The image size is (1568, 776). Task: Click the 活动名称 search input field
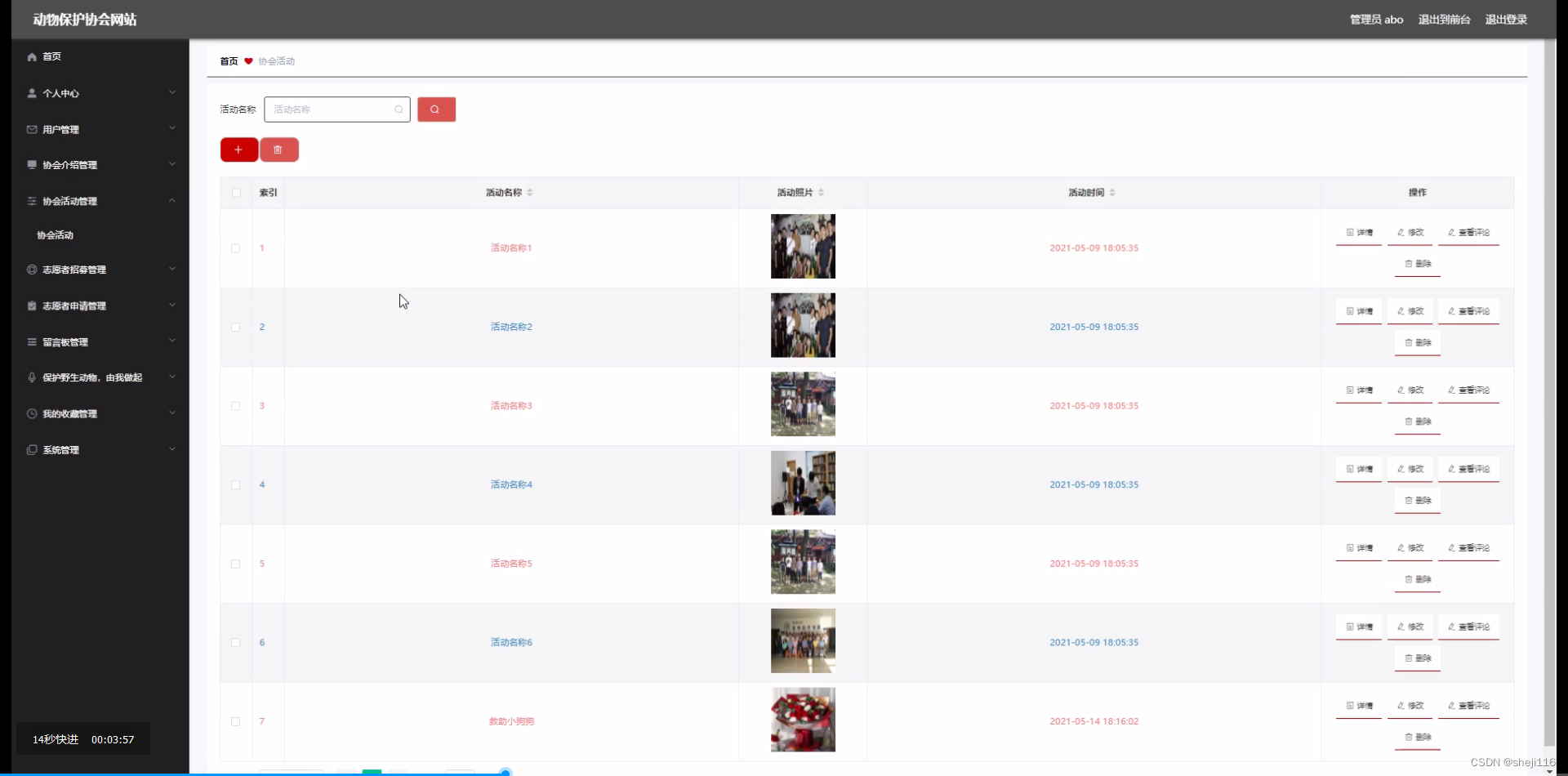[336, 109]
